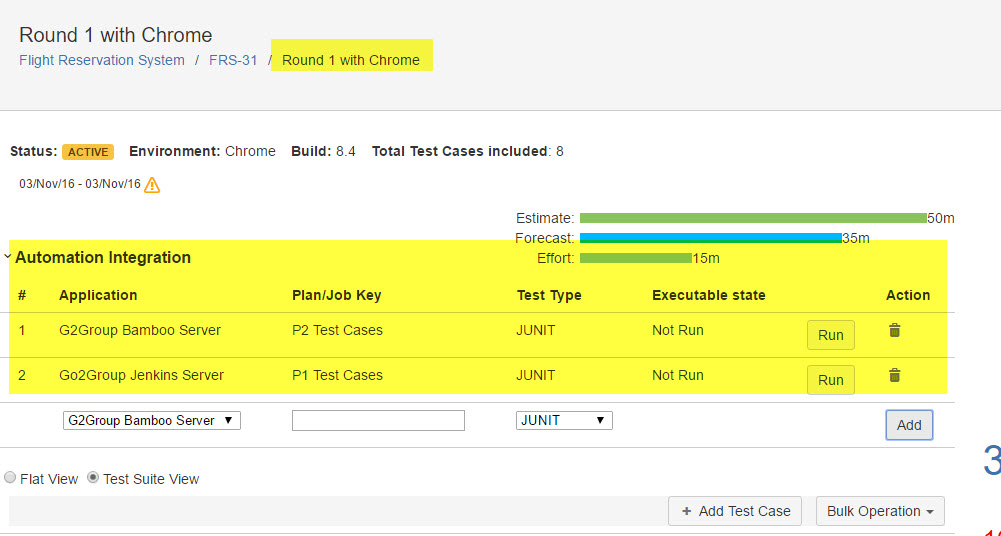Expand the JUNIT test type dropdown
The height and width of the screenshot is (536, 1001).
click(564, 421)
